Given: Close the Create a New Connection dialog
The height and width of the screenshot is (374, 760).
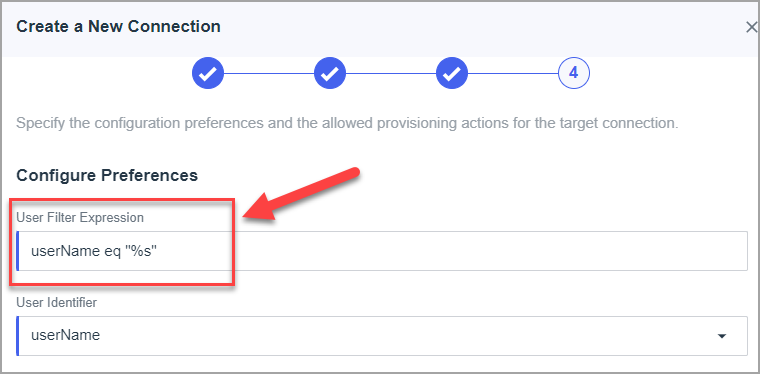Looking at the screenshot, I should point(752,28).
